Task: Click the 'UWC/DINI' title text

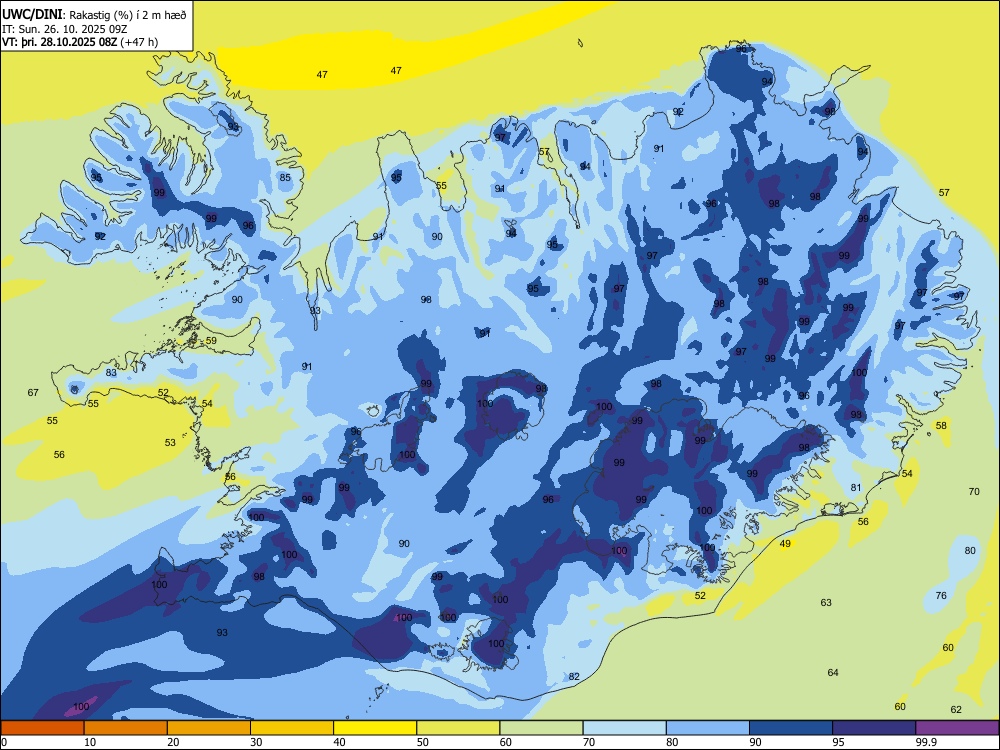Action: (x=32, y=14)
